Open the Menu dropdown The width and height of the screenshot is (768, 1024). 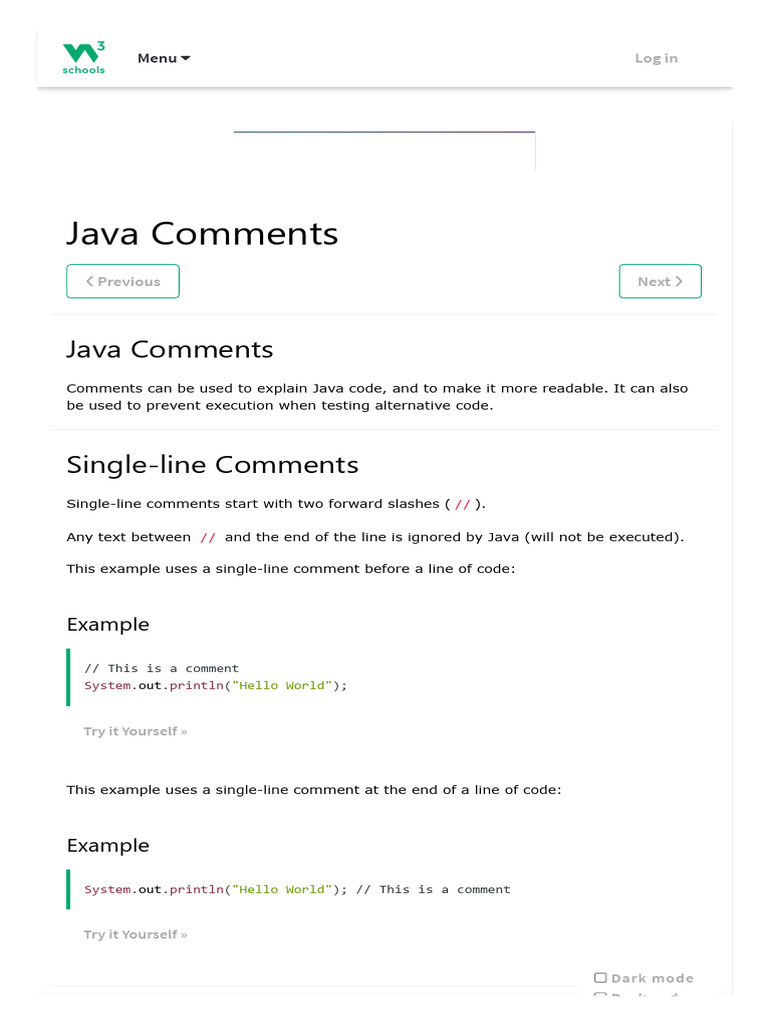(x=163, y=58)
